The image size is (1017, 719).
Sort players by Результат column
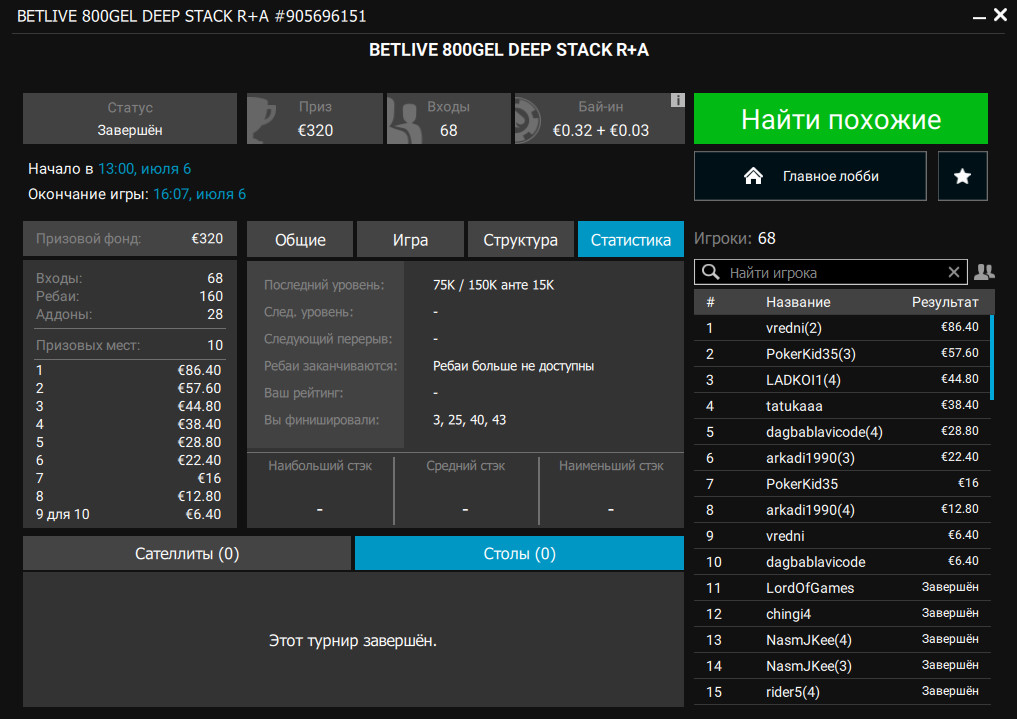[x=945, y=302]
